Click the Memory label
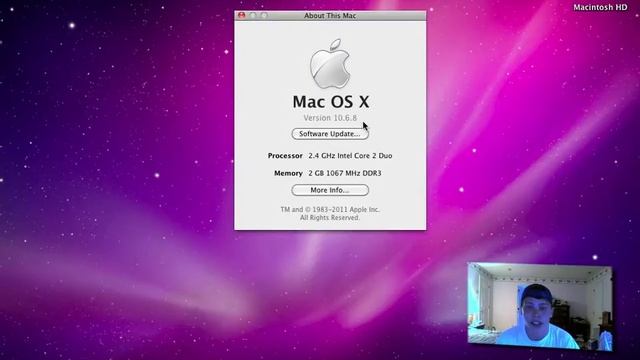Screen dimensions: 640x360 pyautogui.click(x=288, y=173)
